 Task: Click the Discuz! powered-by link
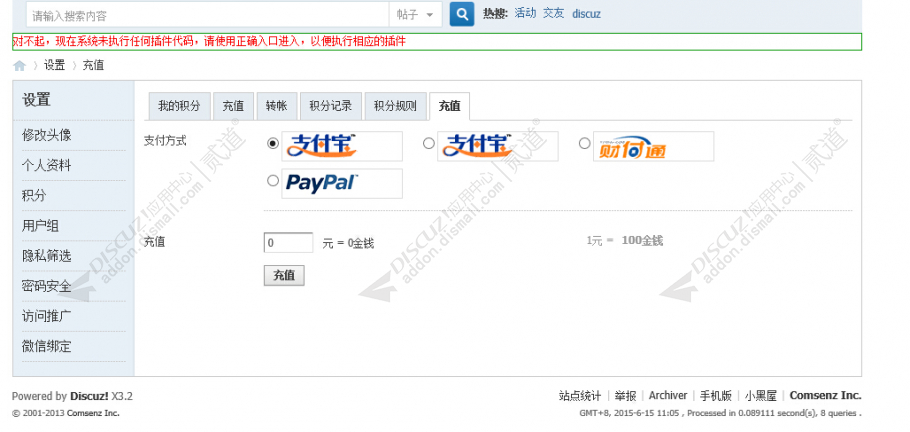[89, 397]
